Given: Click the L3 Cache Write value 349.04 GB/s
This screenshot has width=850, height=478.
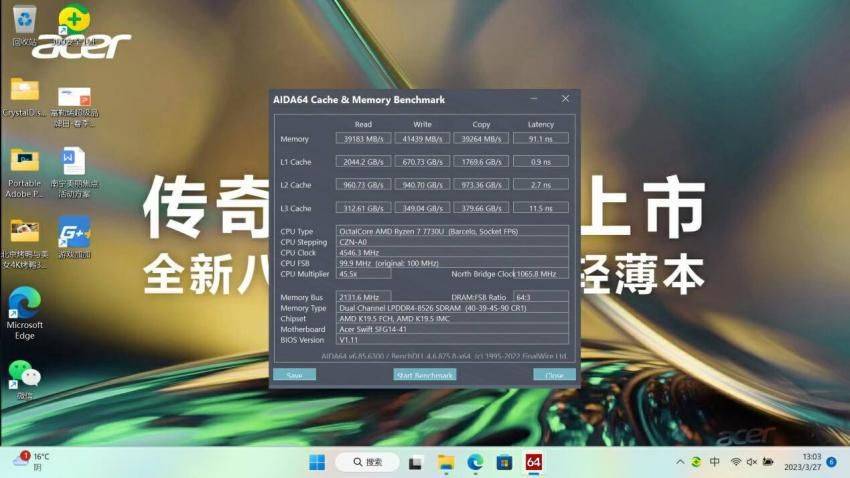Looking at the screenshot, I should [422, 208].
